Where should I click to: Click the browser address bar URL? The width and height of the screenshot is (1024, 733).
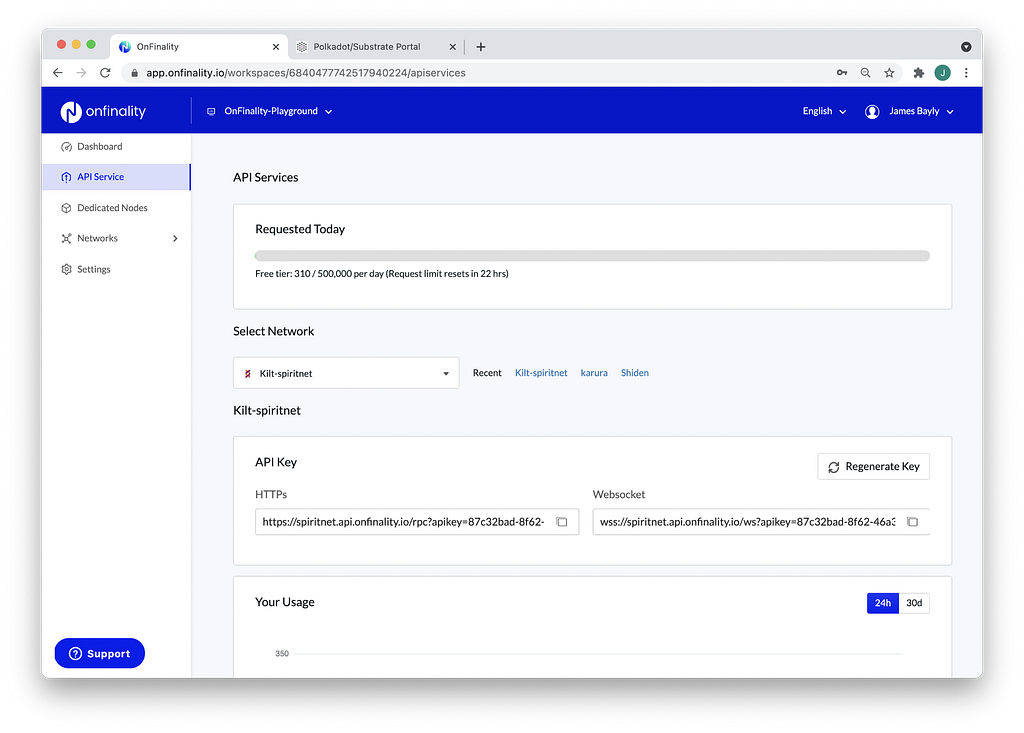point(306,73)
